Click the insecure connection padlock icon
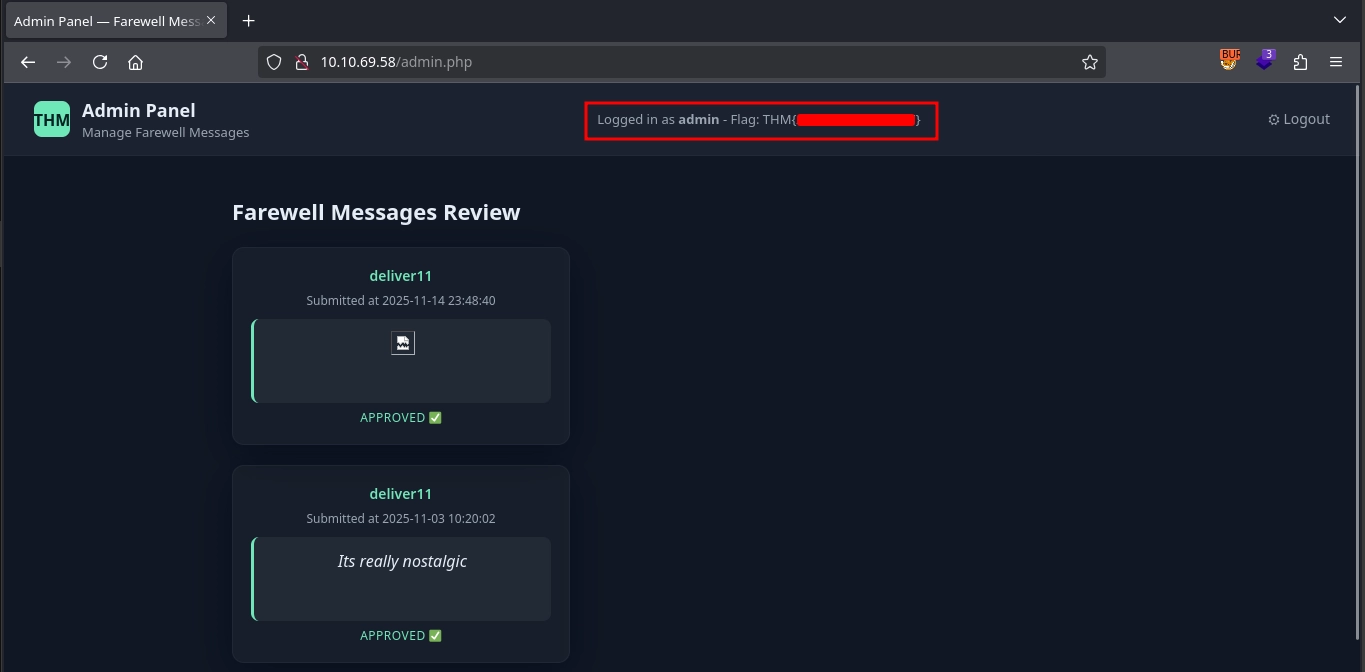1365x672 pixels. click(301, 62)
